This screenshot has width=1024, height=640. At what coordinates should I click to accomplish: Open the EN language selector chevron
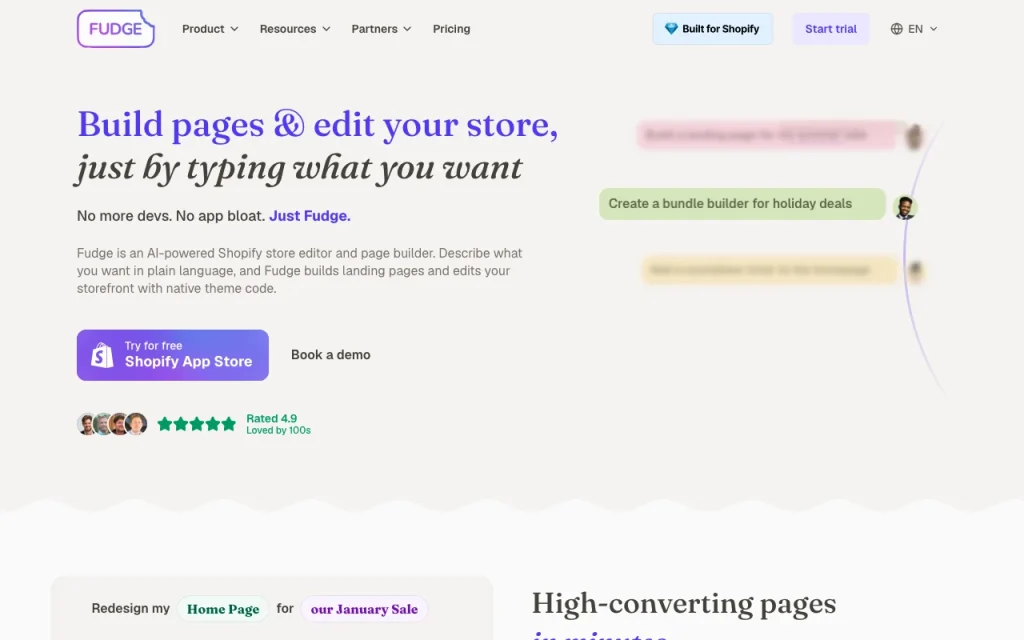(933, 29)
